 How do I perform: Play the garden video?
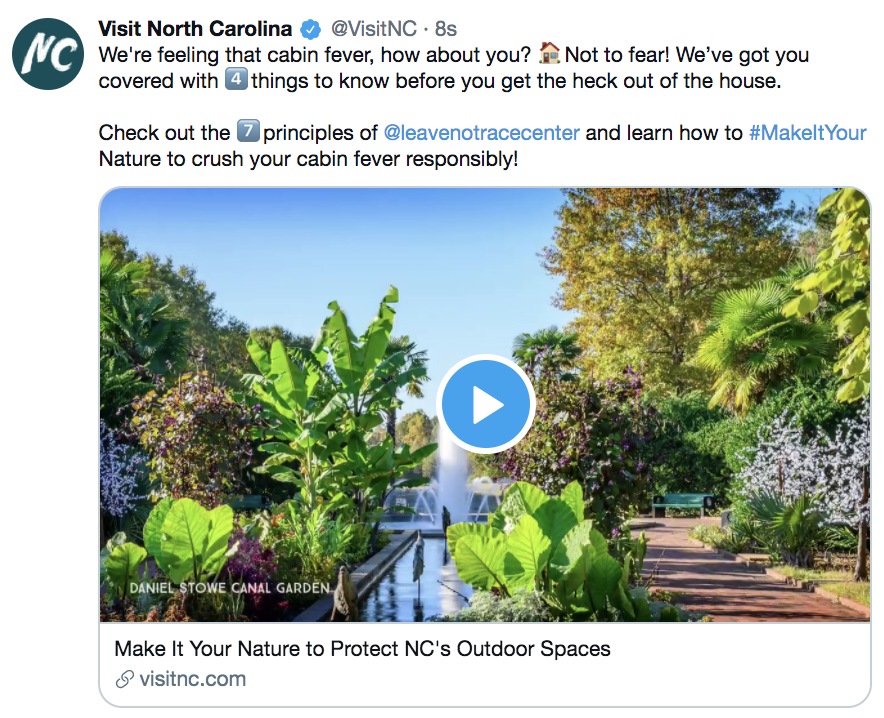tap(487, 405)
